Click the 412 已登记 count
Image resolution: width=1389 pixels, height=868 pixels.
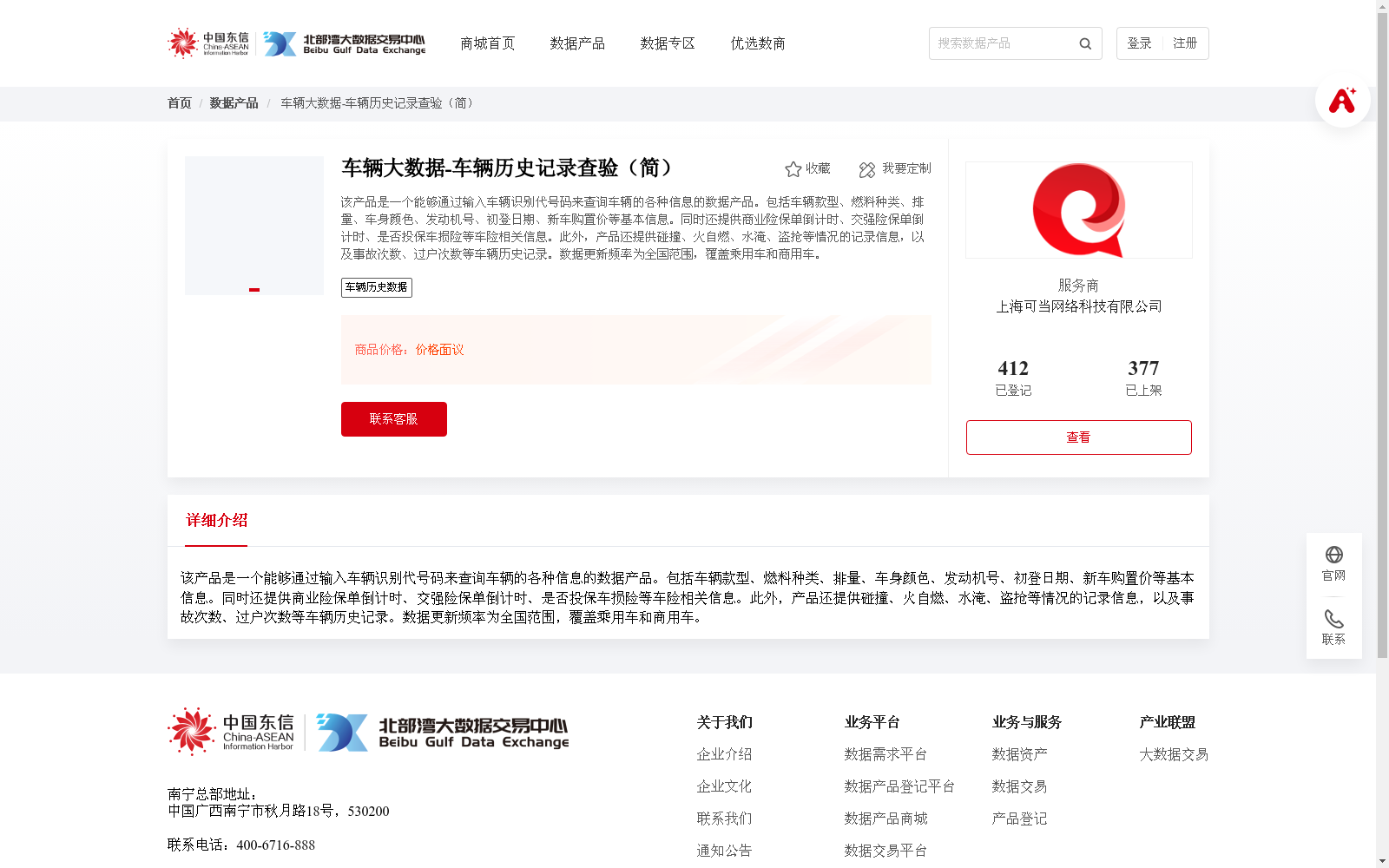1013,378
